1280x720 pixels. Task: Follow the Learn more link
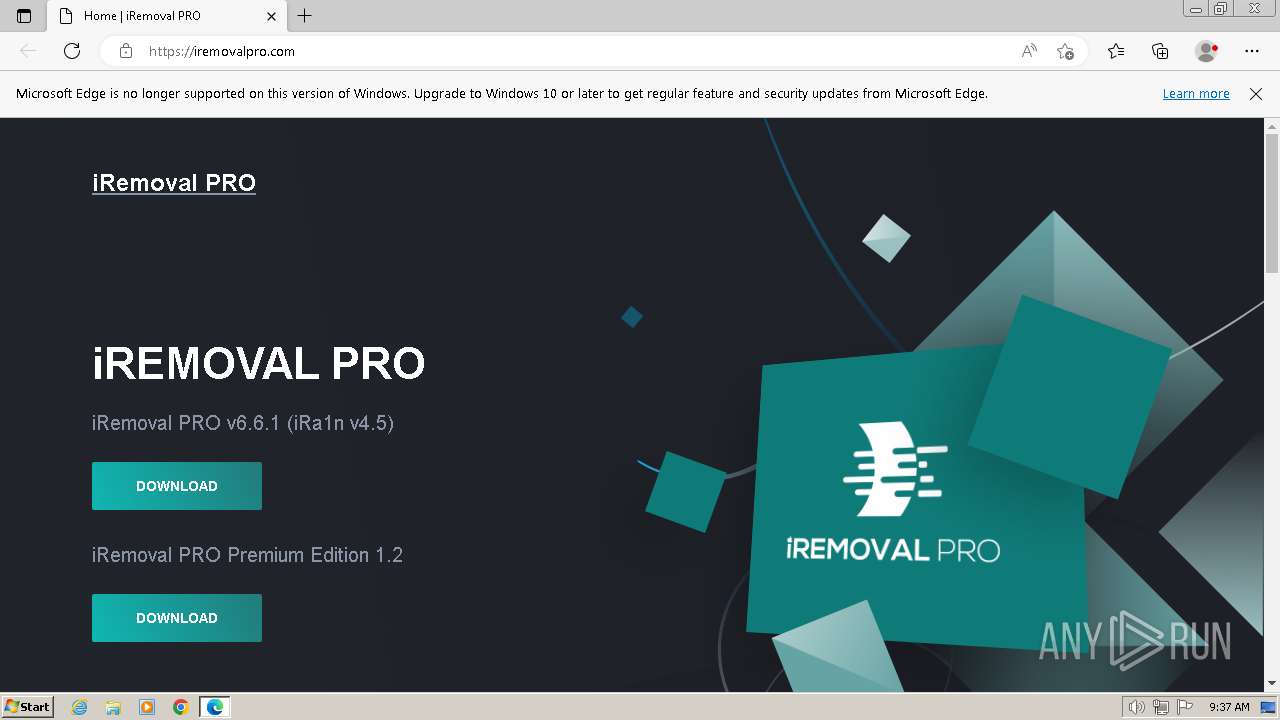(x=1196, y=93)
